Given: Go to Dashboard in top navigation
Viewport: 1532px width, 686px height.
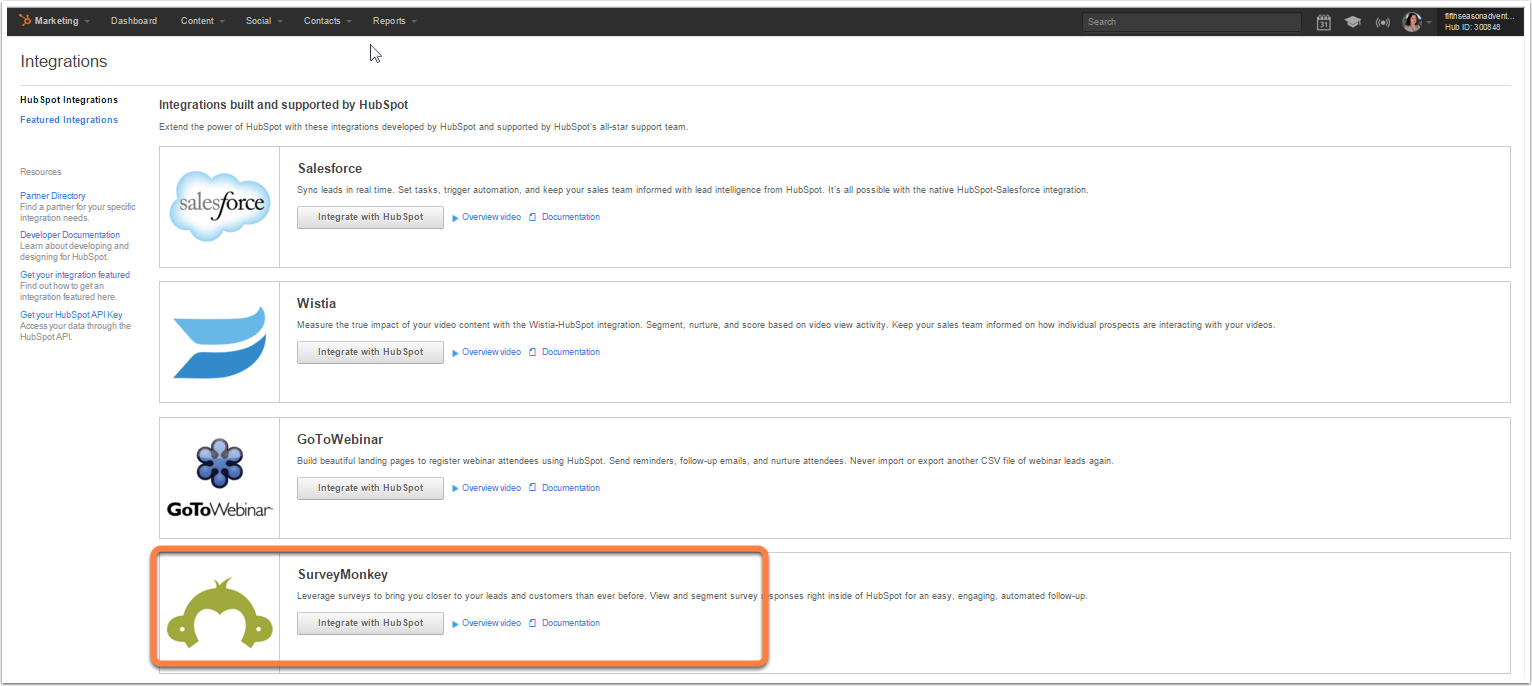Looking at the screenshot, I should [134, 21].
